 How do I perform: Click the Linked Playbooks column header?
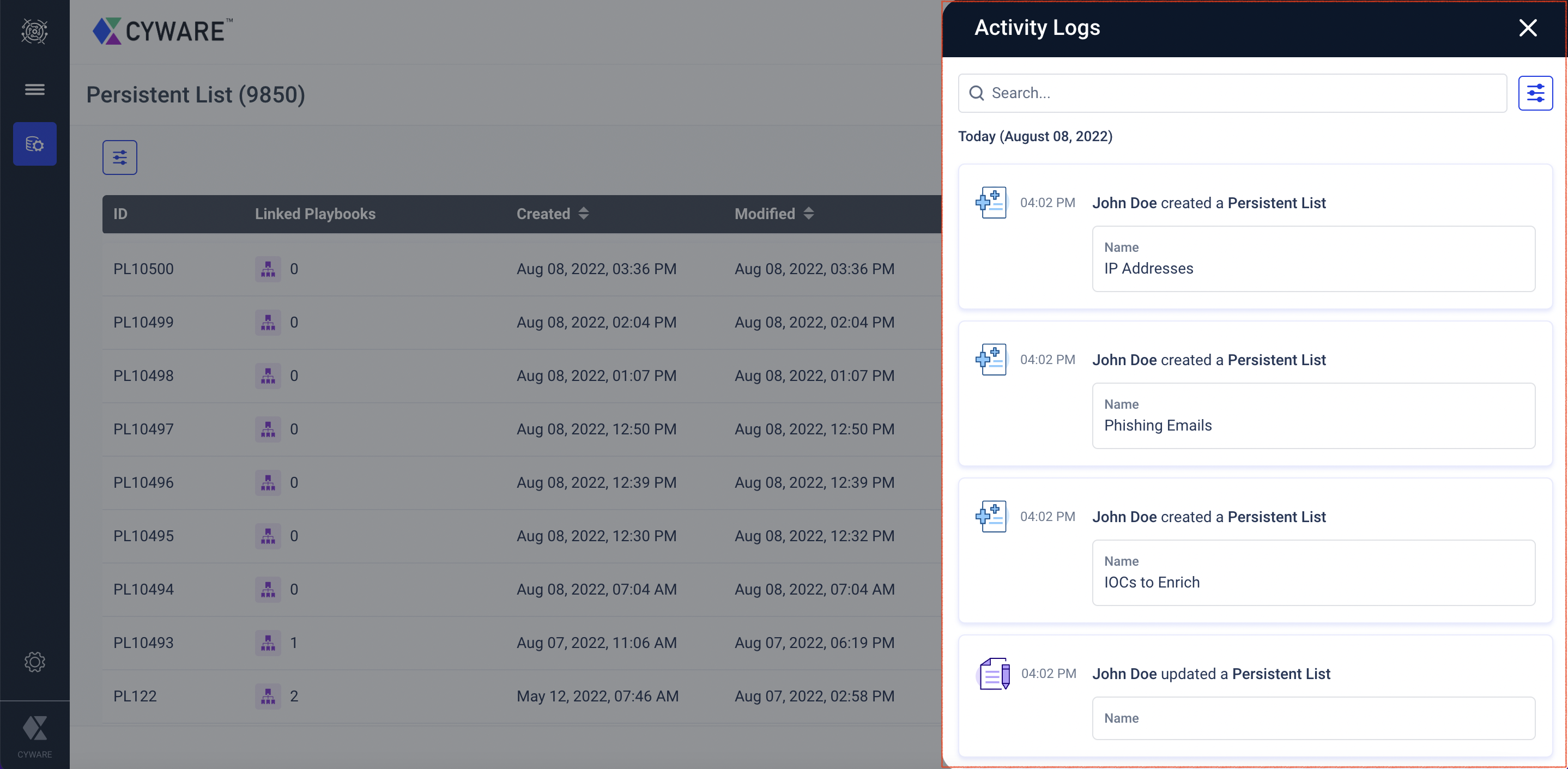coord(314,214)
